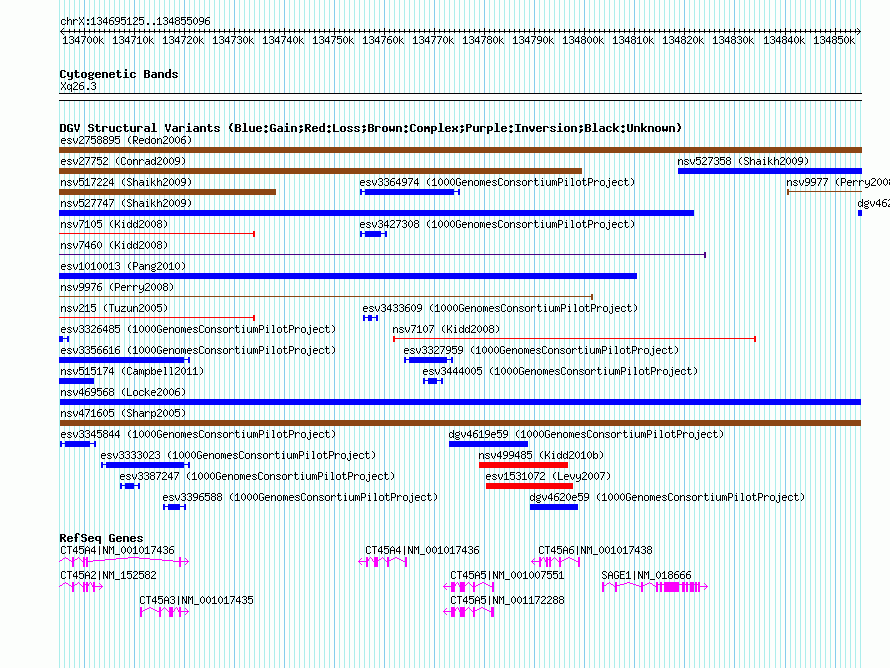Open esv3444005 variant label
The image size is (890, 668).
(560, 371)
